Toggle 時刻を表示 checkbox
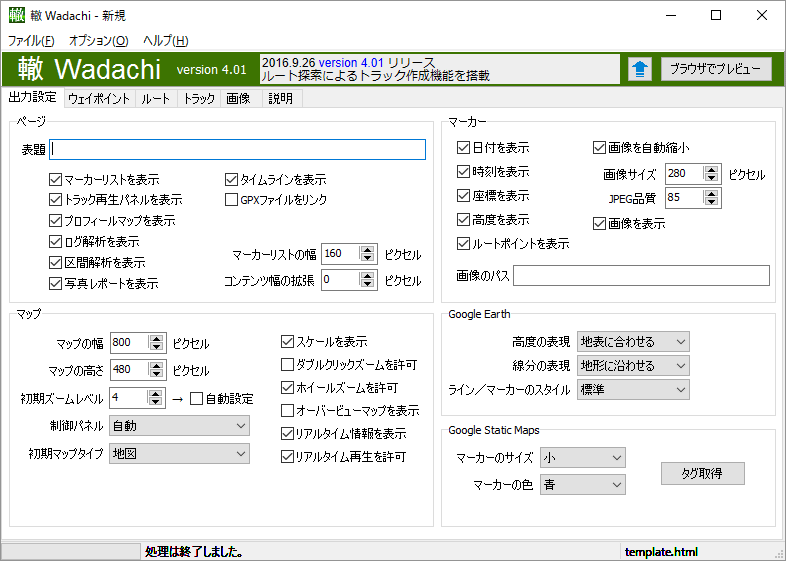The width and height of the screenshot is (786, 561). (x=463, y=171)
